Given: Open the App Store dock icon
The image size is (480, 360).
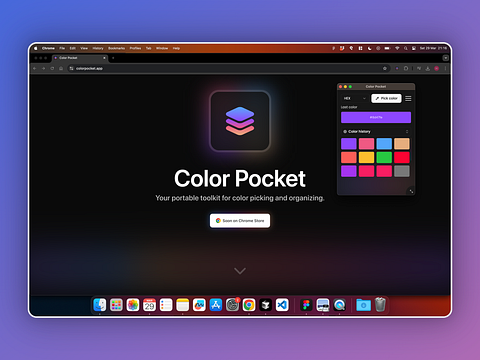Looking at the screenshot, I should point(216,305).
